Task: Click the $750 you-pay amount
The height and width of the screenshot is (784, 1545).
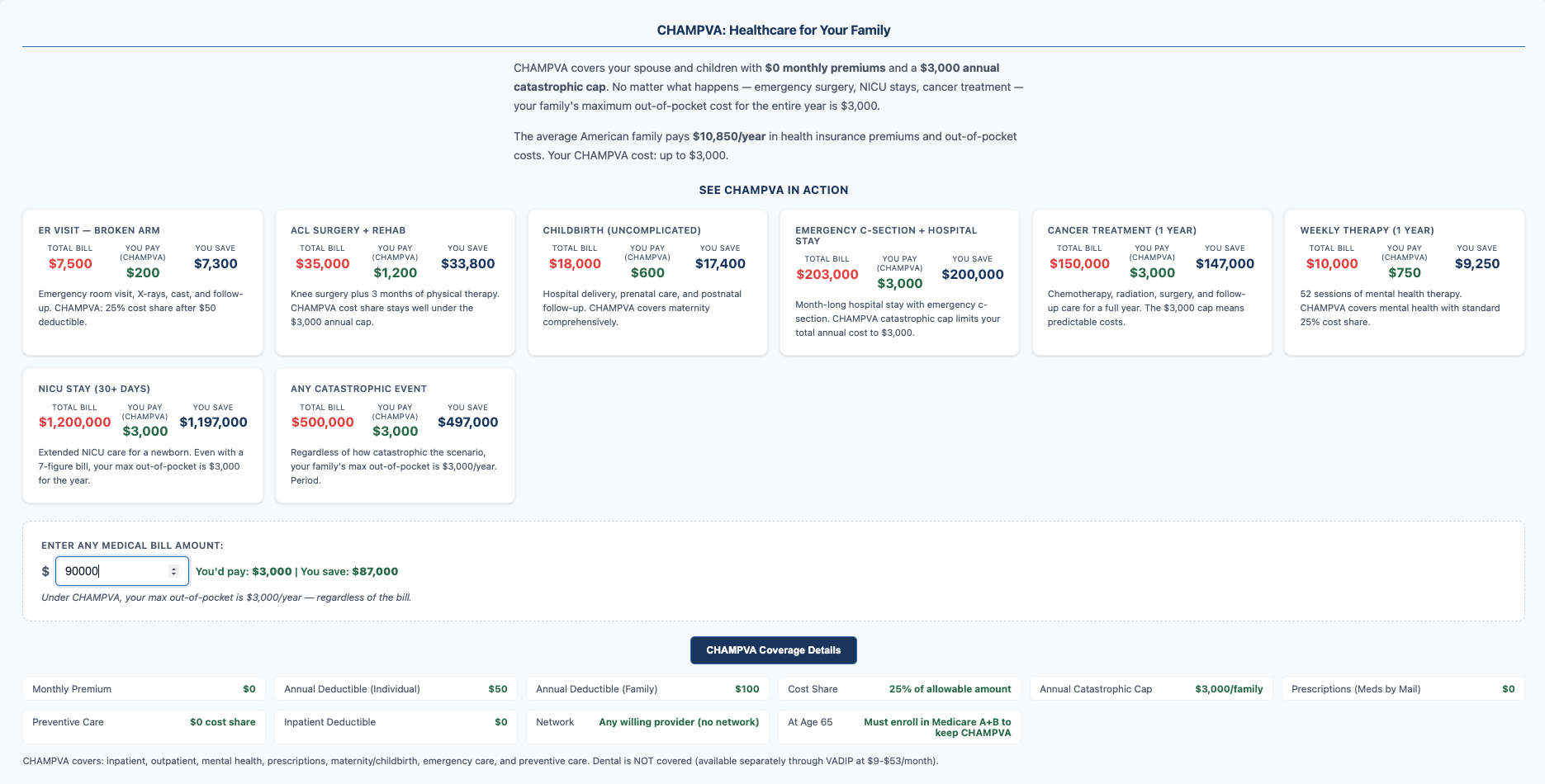Action: tap(1405, 273)
